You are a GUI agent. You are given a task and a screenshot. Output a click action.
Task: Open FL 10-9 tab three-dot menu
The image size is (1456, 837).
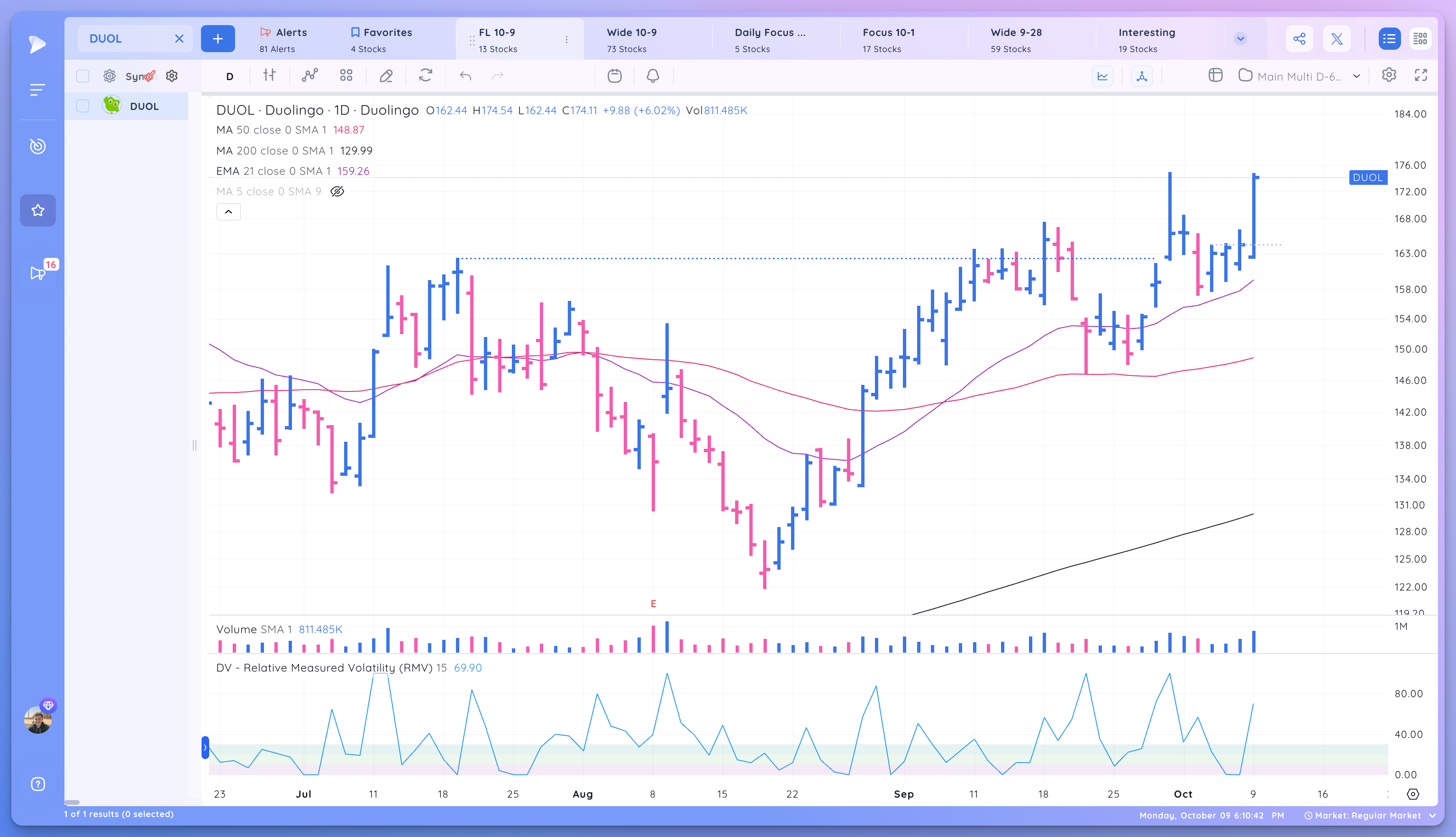pos(567,40)
